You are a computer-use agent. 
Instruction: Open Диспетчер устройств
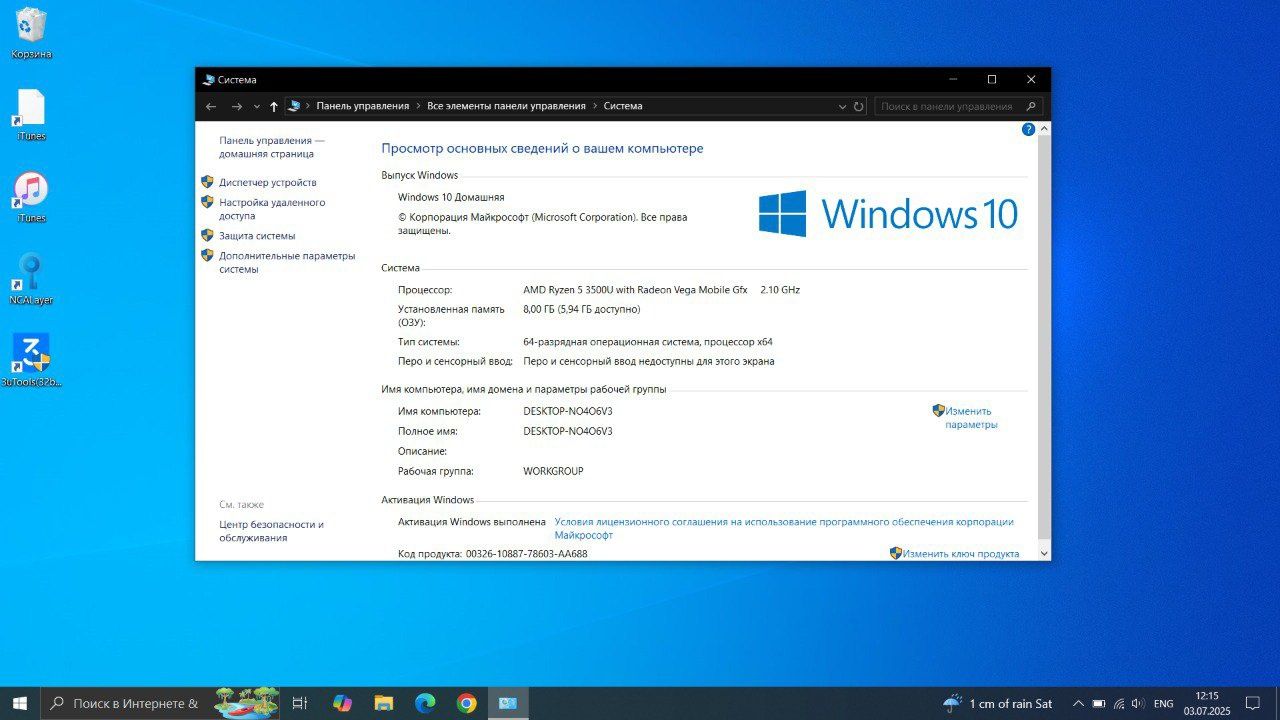(x=268, y=182)
